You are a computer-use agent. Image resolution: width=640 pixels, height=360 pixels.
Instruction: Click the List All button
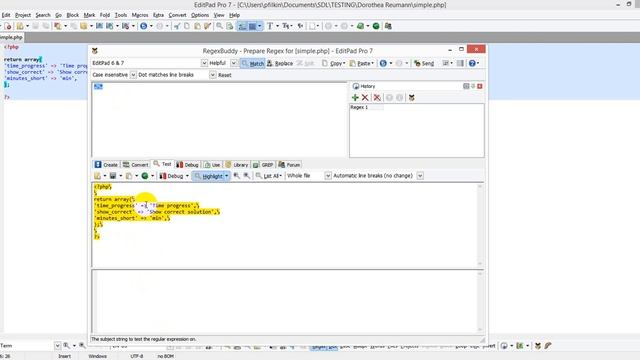point(269,176)
